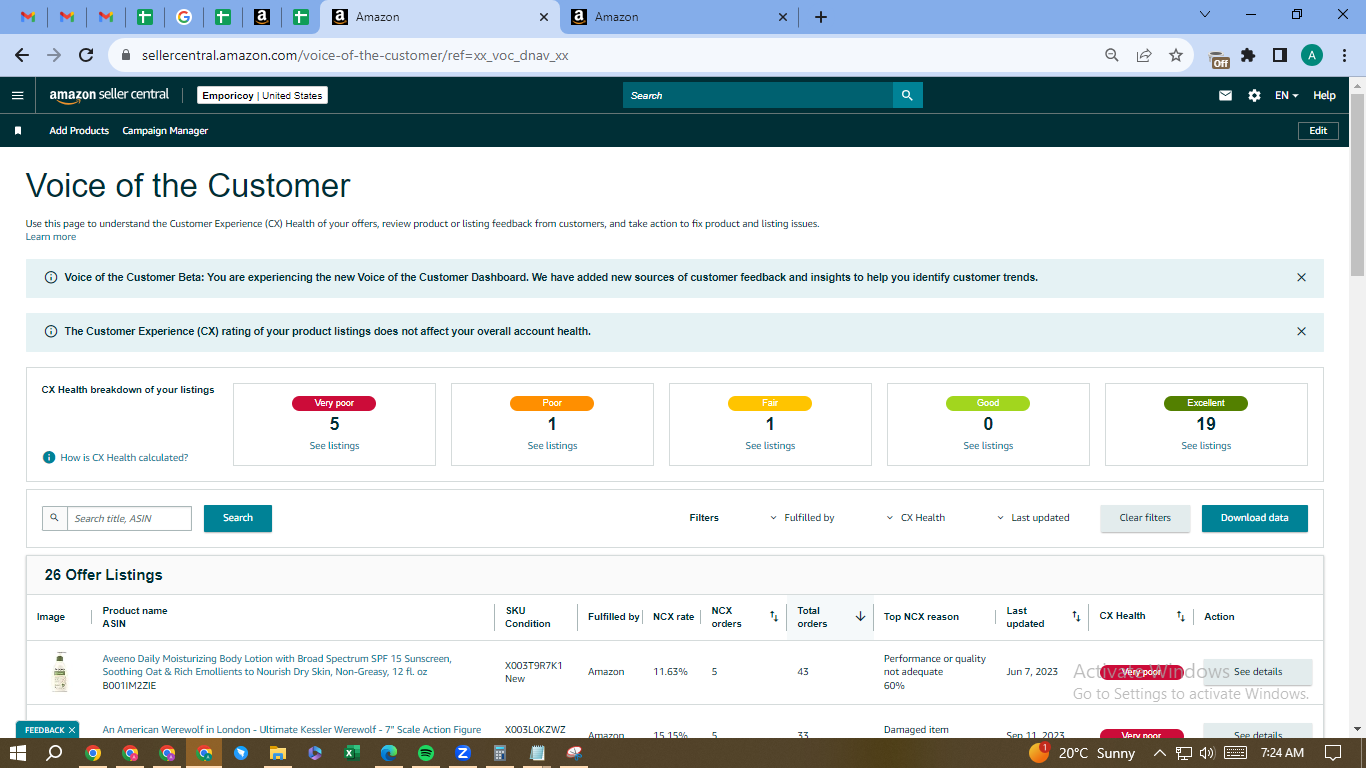The image size is (1366, 768).
Task: Click the extension icon labeled Off
Action: [1219, 58]
